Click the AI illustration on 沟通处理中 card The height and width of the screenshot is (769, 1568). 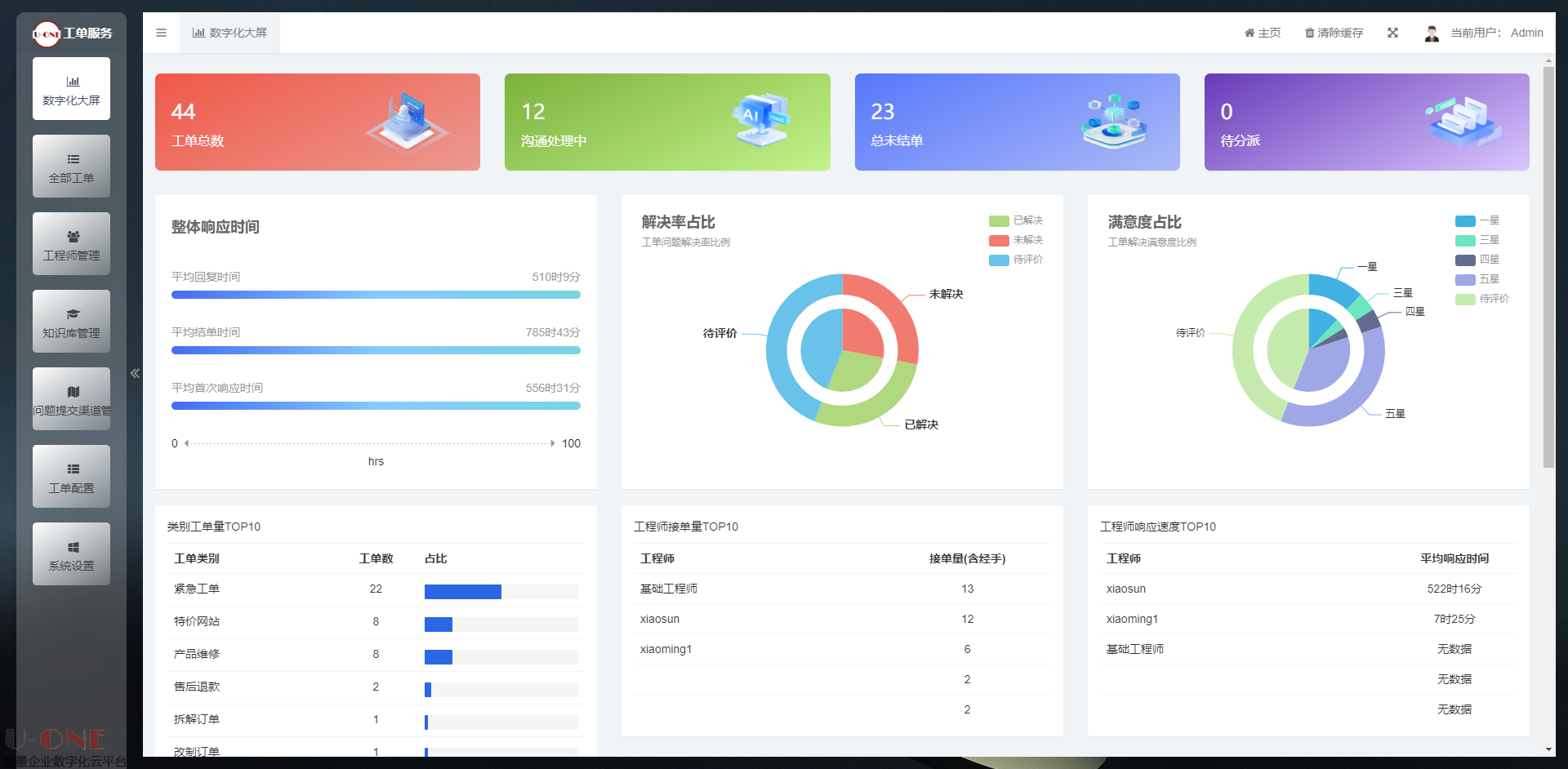pos(762,120)
